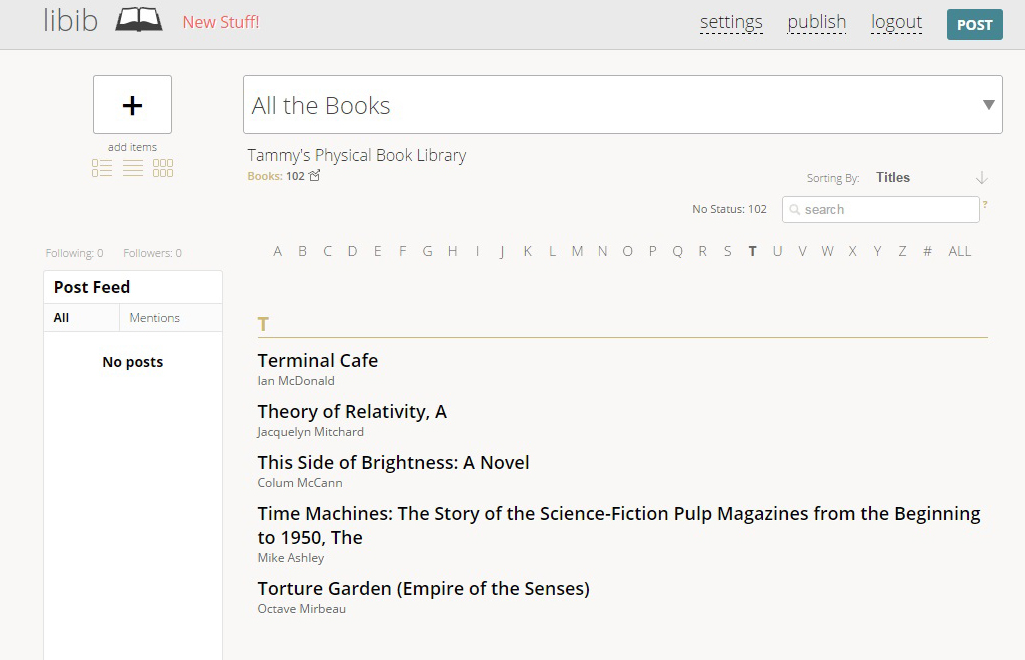The width and height of the screenshot is (1025, 660).
Task: Filter books by letter S
Action: 728,251
